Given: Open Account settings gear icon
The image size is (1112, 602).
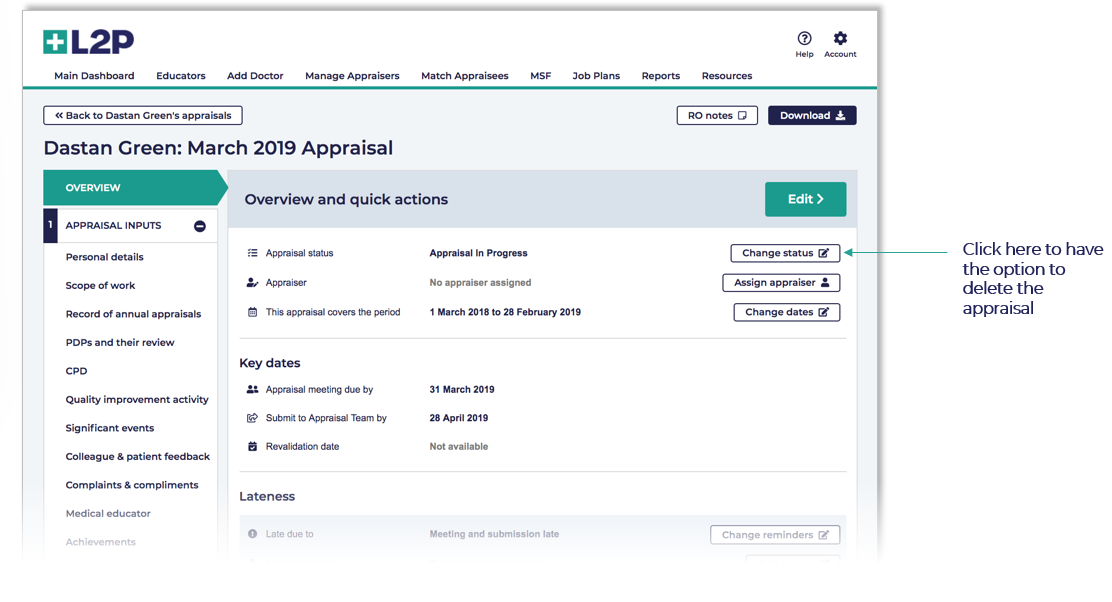Looking at the screenshot, I should coord(840,39).
